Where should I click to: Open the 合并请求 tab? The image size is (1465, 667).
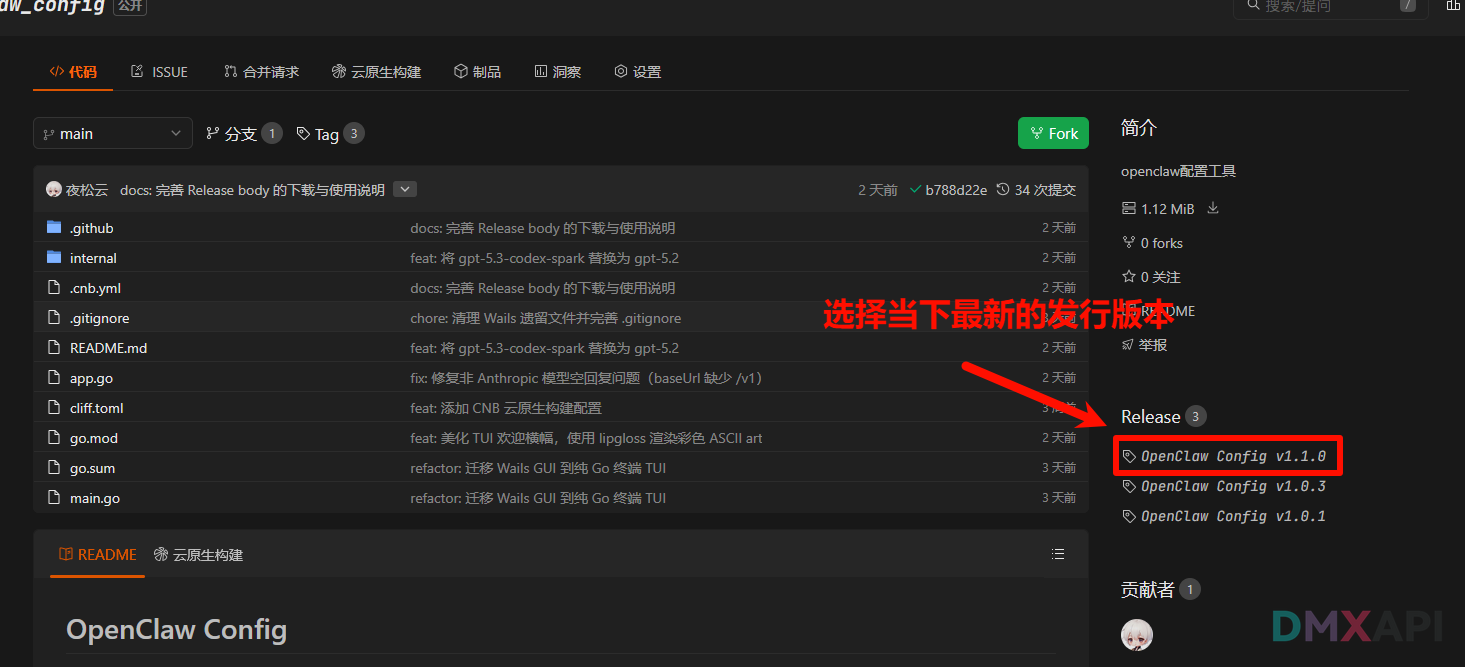point(261,72)
